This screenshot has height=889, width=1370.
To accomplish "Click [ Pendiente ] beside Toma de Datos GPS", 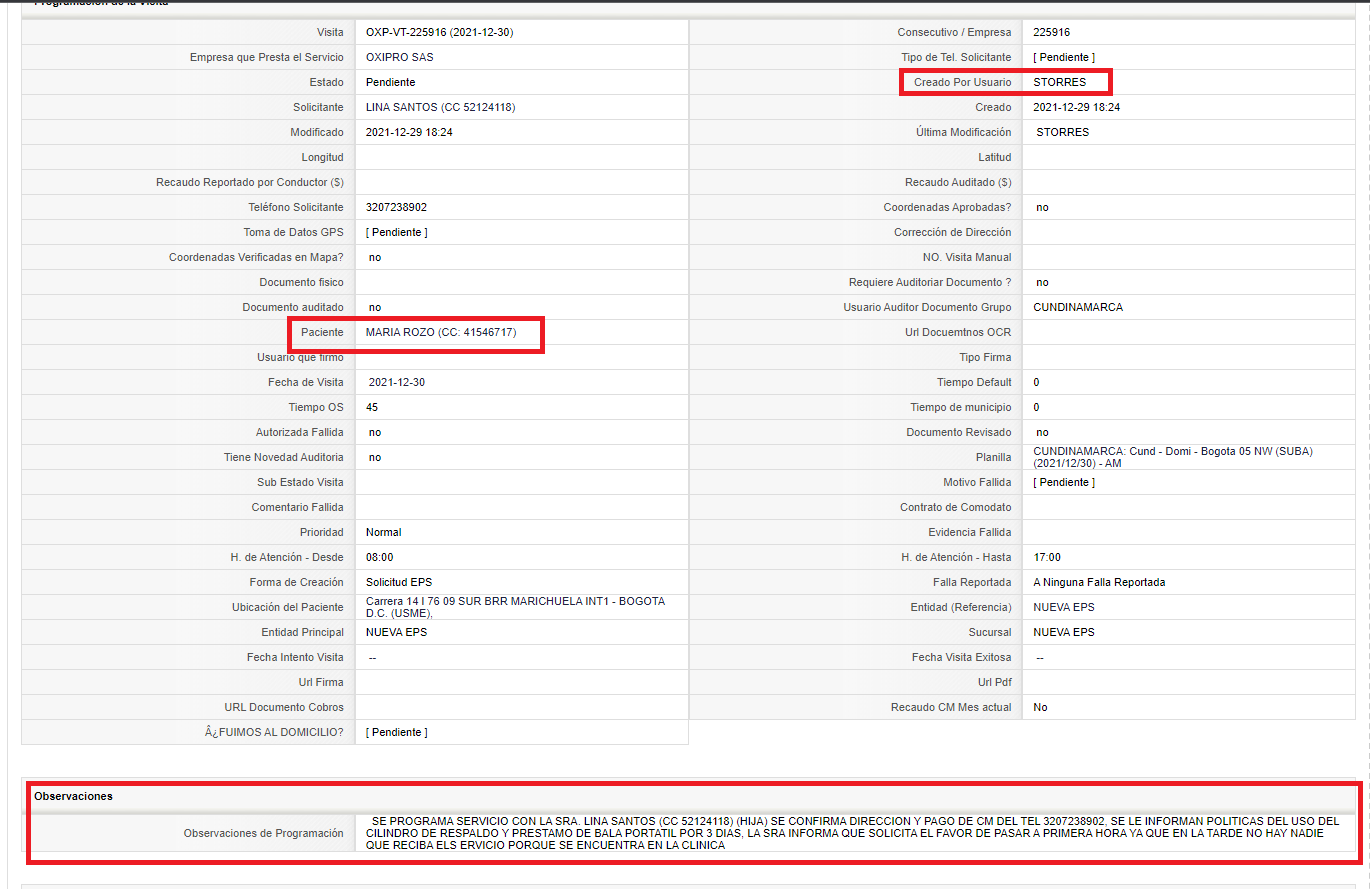I will tap(397, 232).
